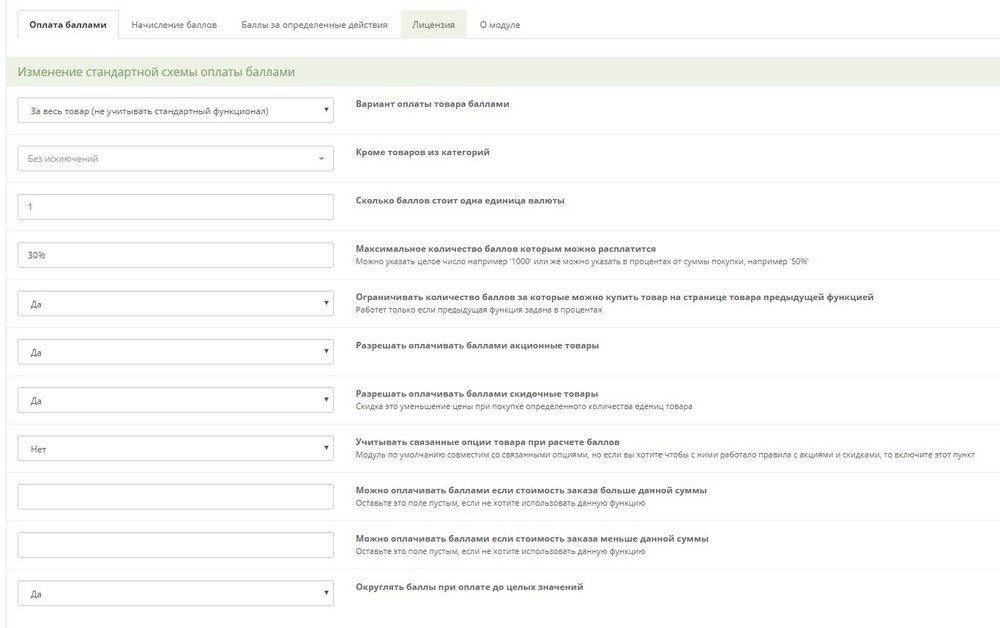Open the discounted products payment dropdown

(x=175, y=400)
